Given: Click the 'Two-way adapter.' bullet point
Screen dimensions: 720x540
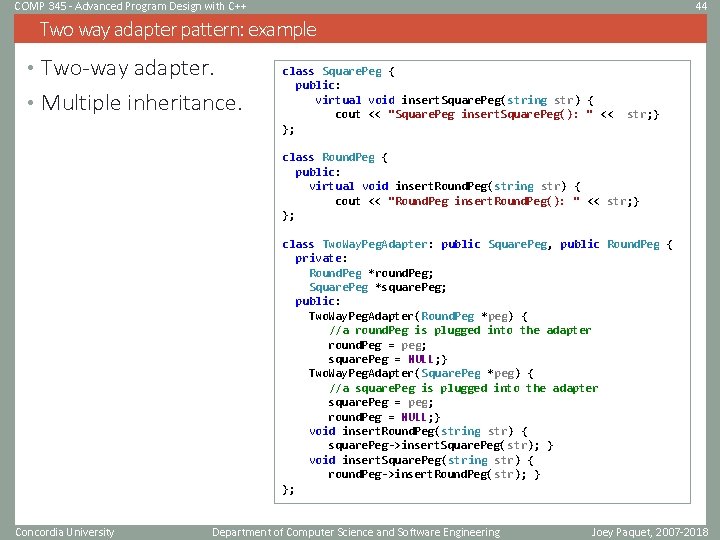Looking at the screenshot, I should coord(128,68).
